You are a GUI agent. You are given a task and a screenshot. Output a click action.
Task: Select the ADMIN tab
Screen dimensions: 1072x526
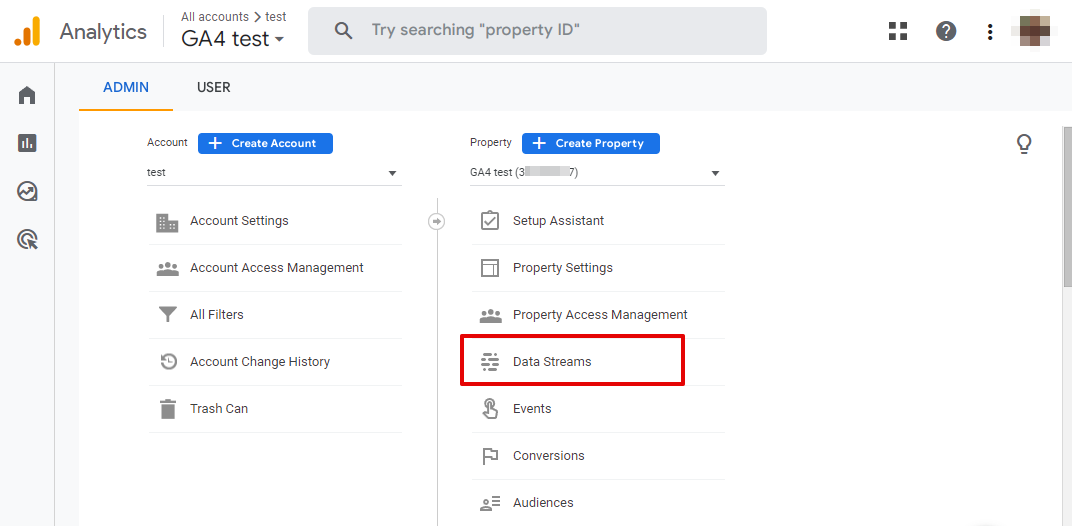coord(126,87)
